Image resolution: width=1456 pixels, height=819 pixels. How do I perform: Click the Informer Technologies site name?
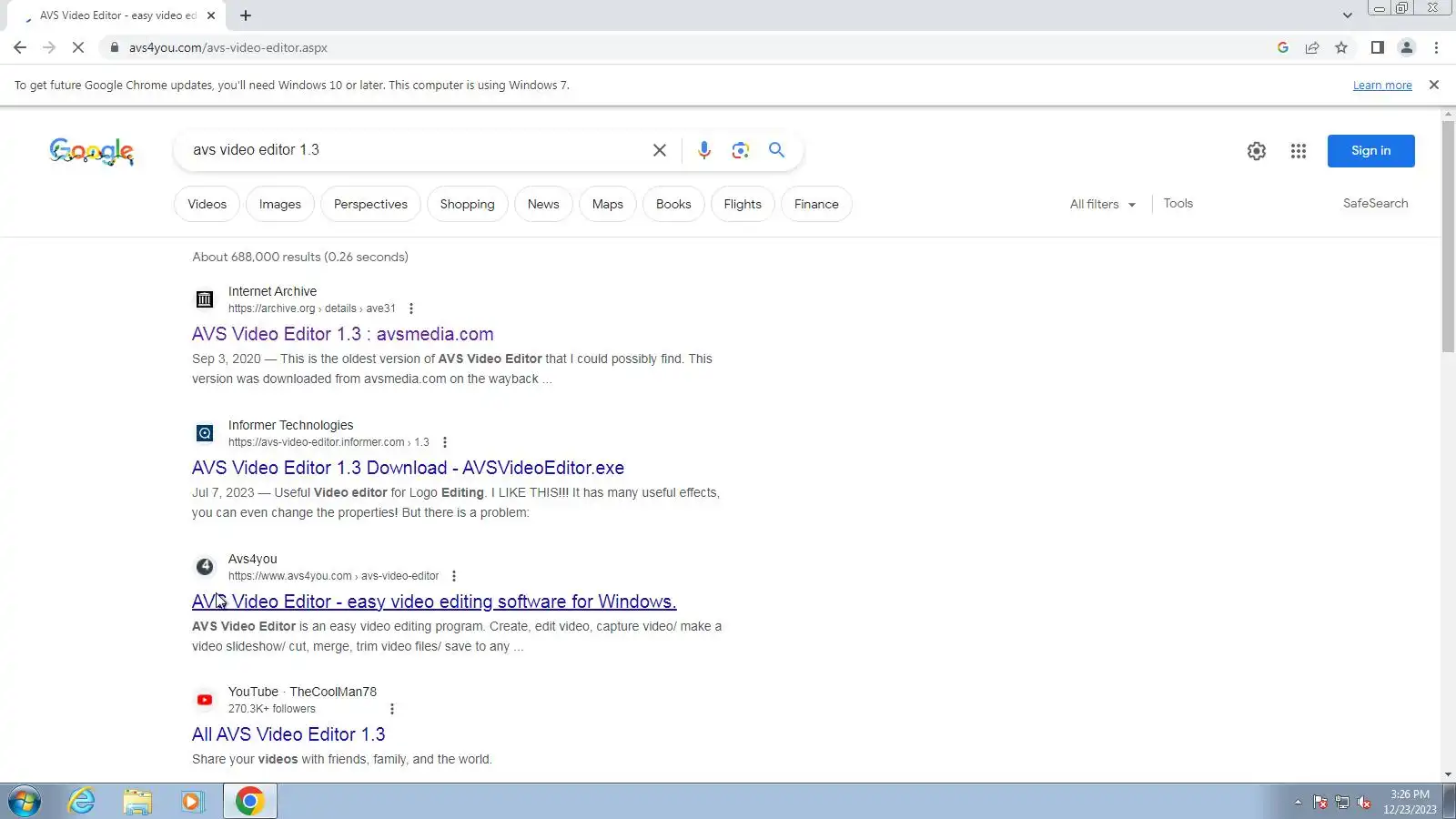[290, 425]
